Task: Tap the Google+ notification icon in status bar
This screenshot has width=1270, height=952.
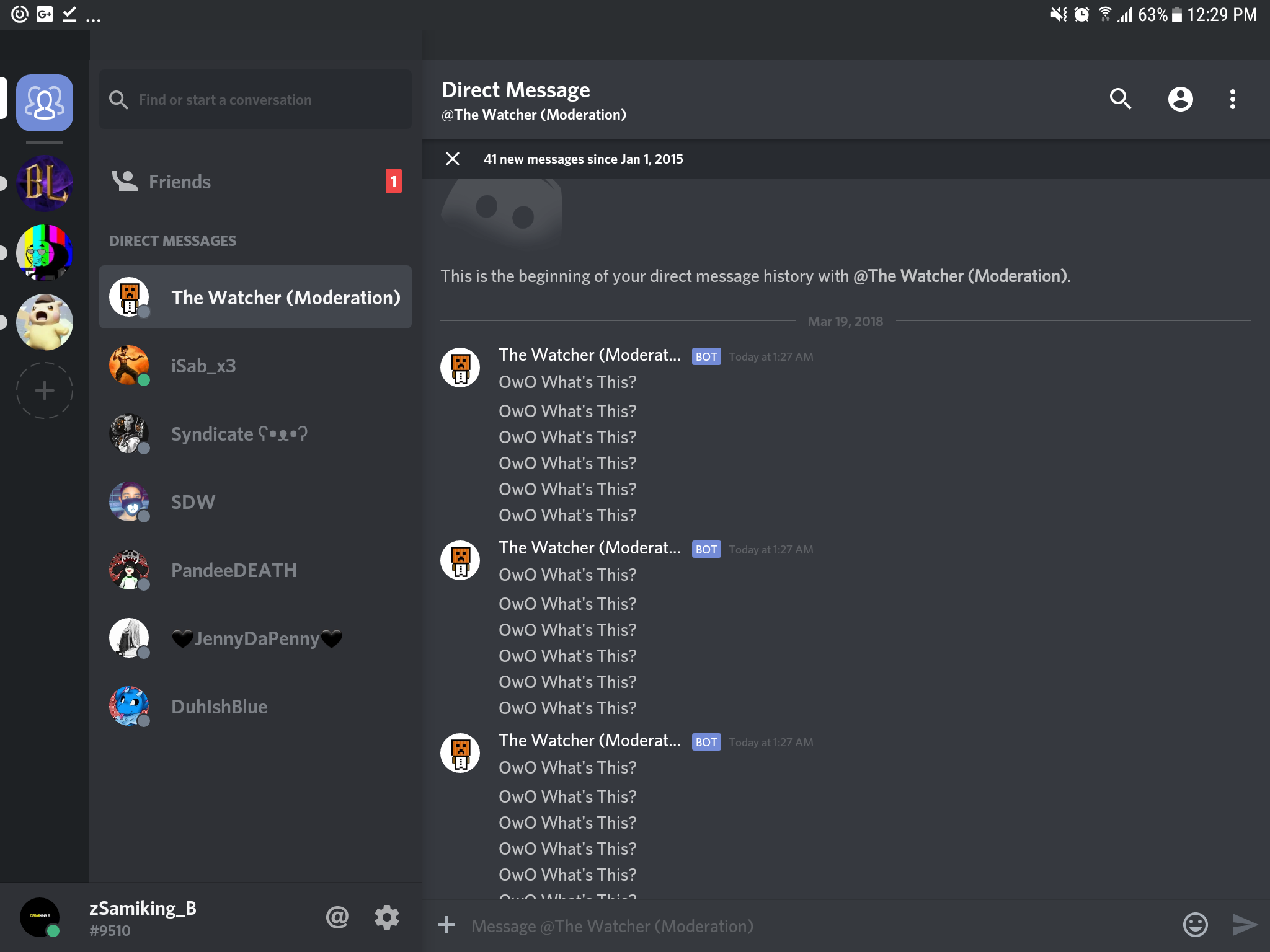Action: (45, 14)
